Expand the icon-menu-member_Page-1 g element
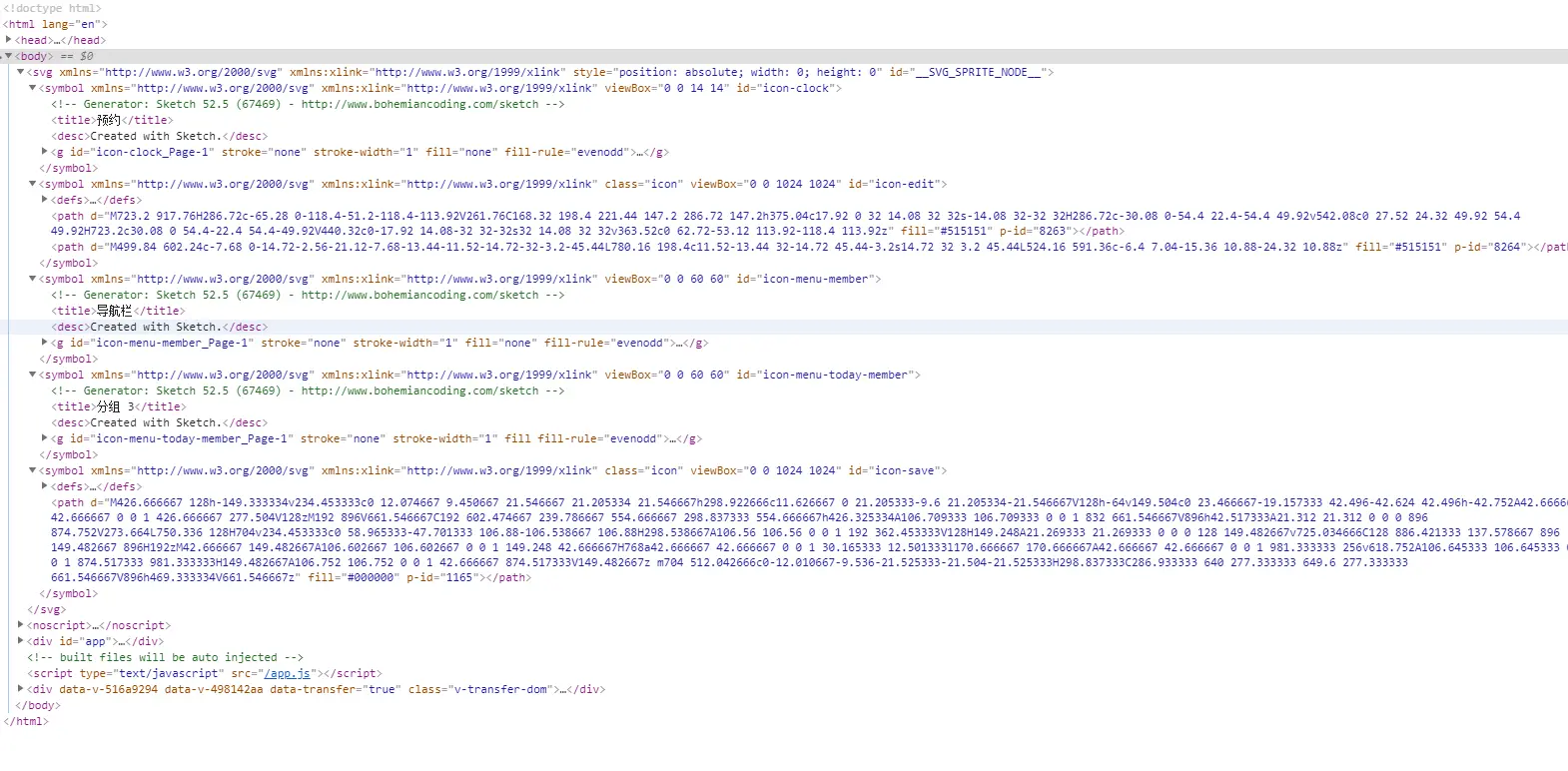The image size is (1568, 771). click(x=45, y=343)
